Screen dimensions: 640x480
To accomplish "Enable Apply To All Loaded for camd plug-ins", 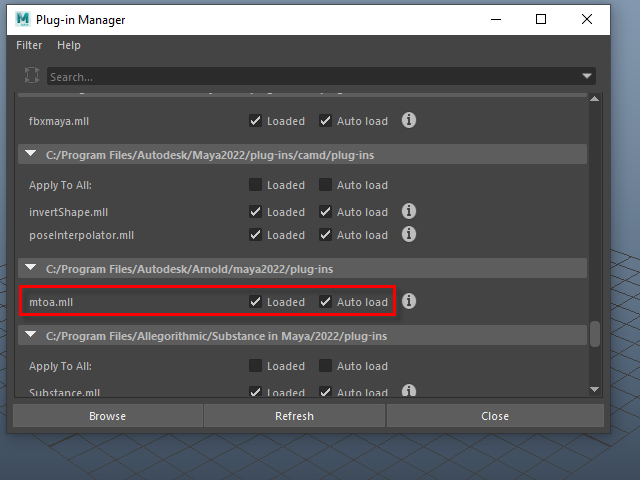I will pyautogui.click(x=256, y=185).
